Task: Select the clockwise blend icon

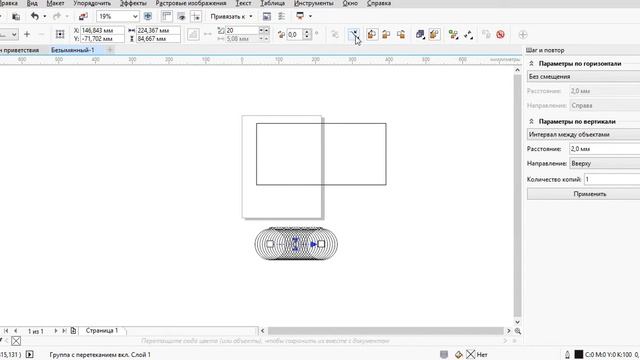Action: pyautogui.click(x=386, y=35)
